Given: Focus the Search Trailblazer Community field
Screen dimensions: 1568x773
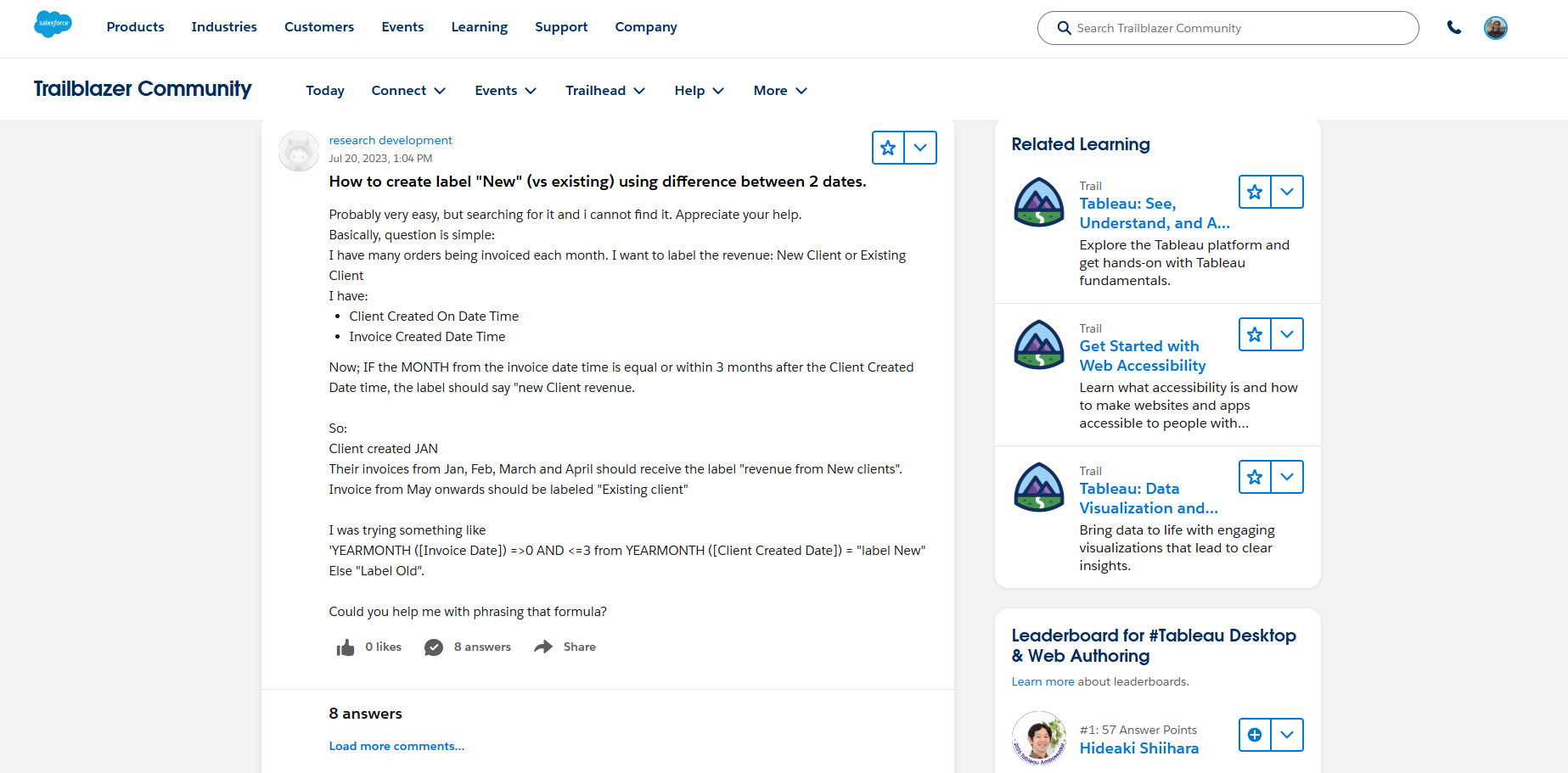Looking at the screenshot, I should pos(1228,28).
